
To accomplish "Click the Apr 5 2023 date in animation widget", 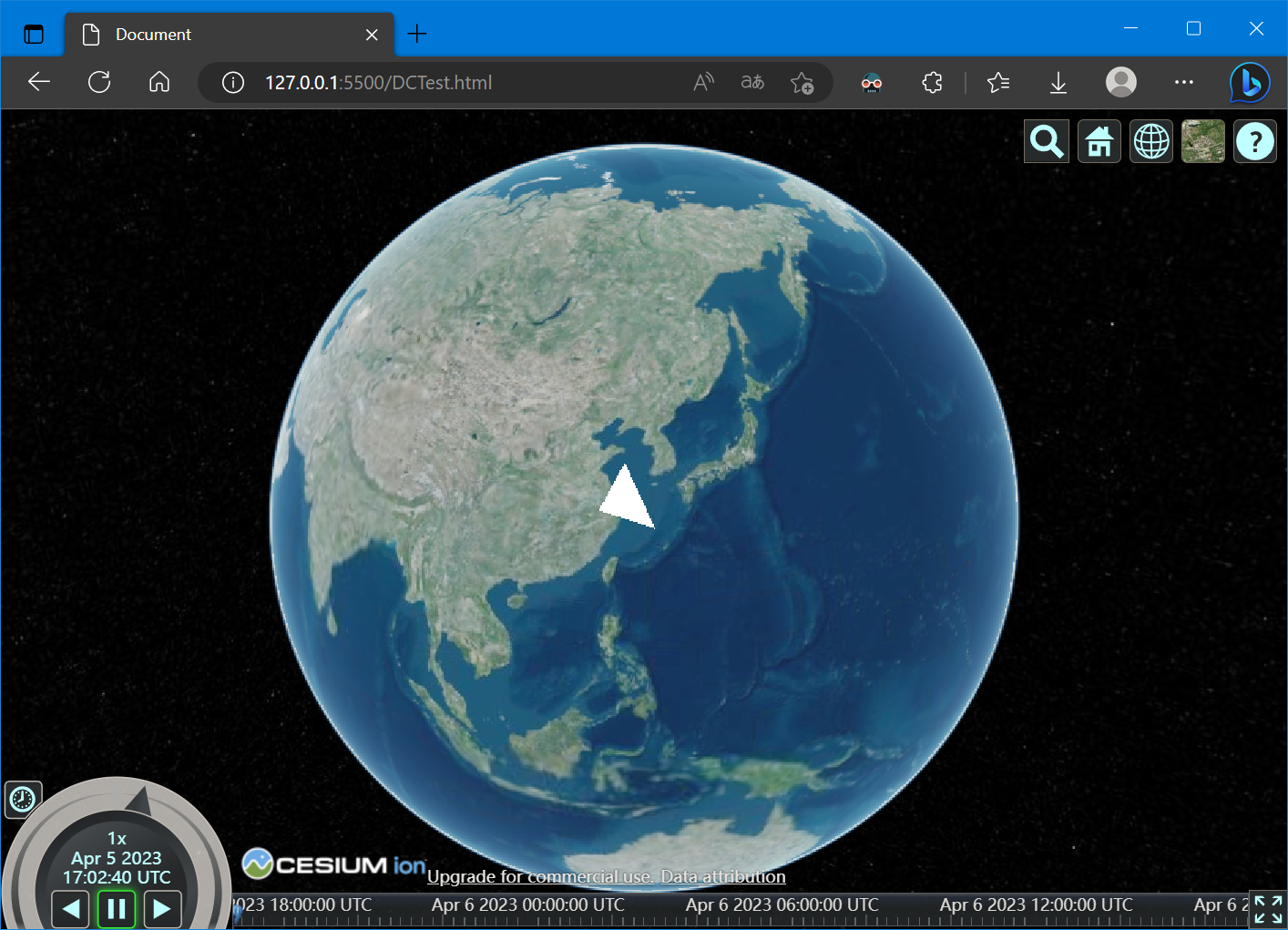I will pyautogui.click(x=117, y=858).
